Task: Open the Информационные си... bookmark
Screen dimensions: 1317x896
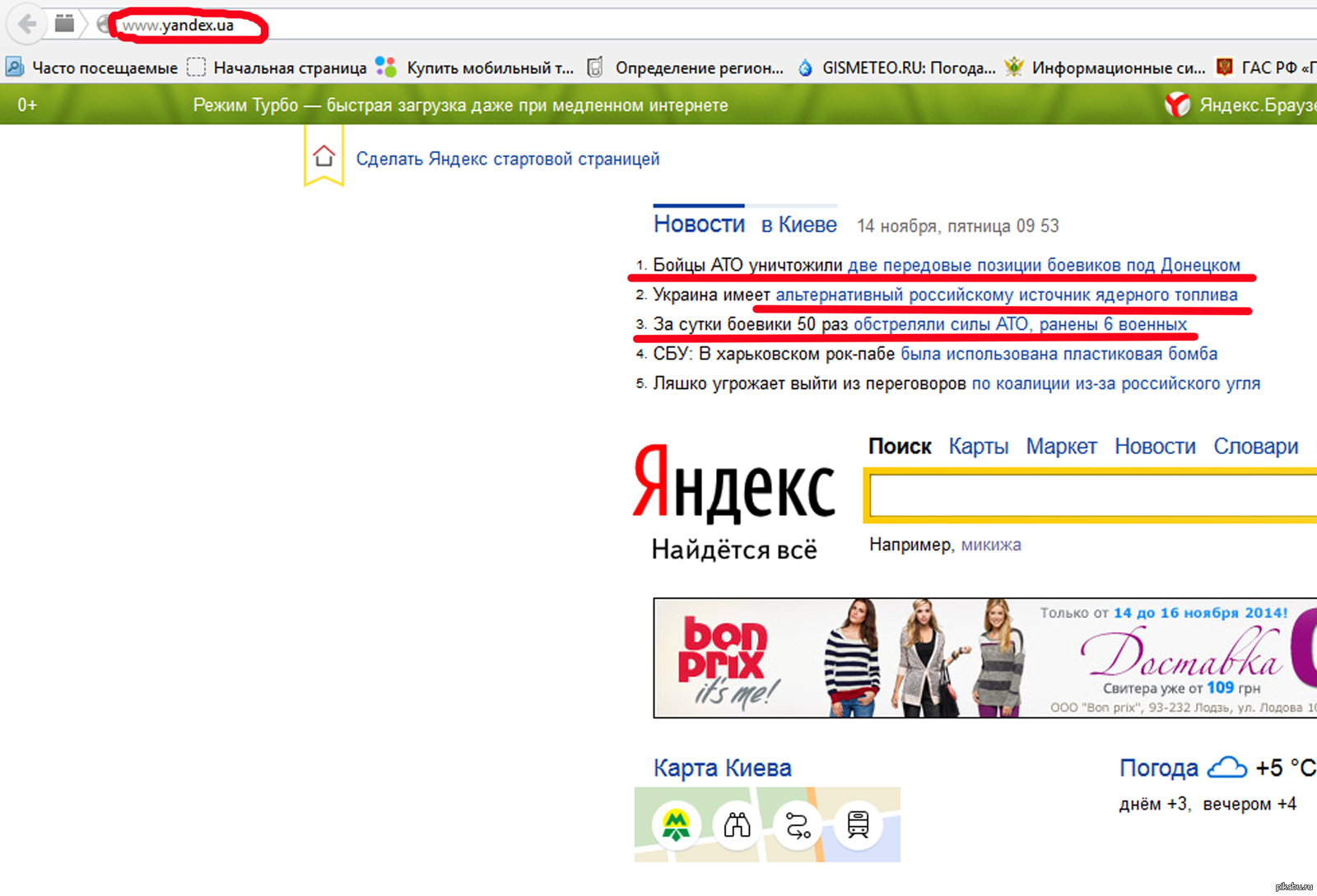Action: pos(1105,67)
